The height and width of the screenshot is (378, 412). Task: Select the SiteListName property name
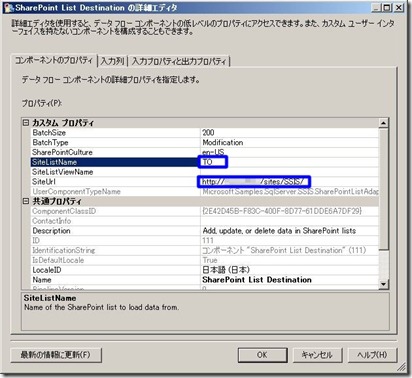coord(54,162)
